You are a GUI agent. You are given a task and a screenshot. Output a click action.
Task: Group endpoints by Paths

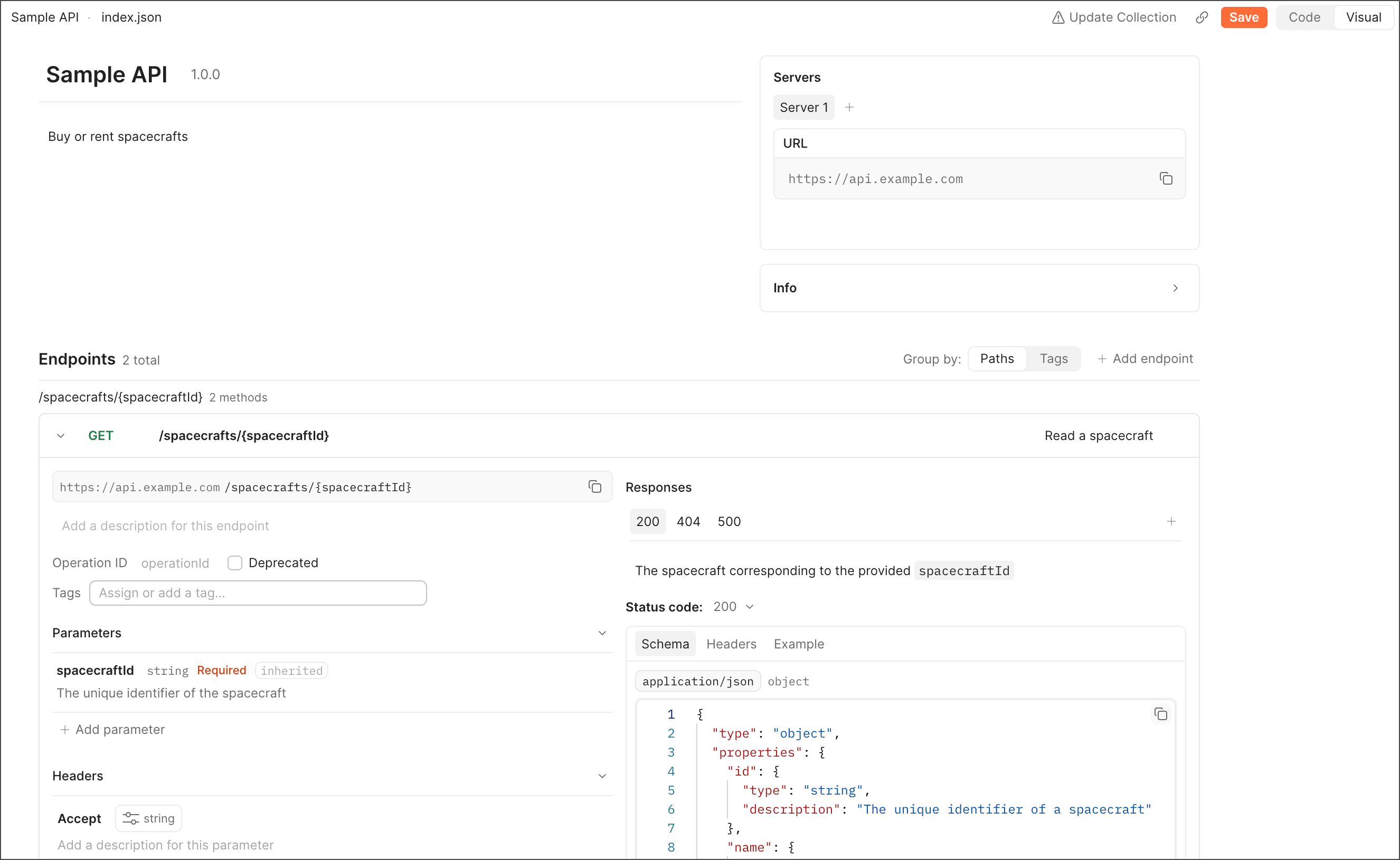click(x=997, y=358)
